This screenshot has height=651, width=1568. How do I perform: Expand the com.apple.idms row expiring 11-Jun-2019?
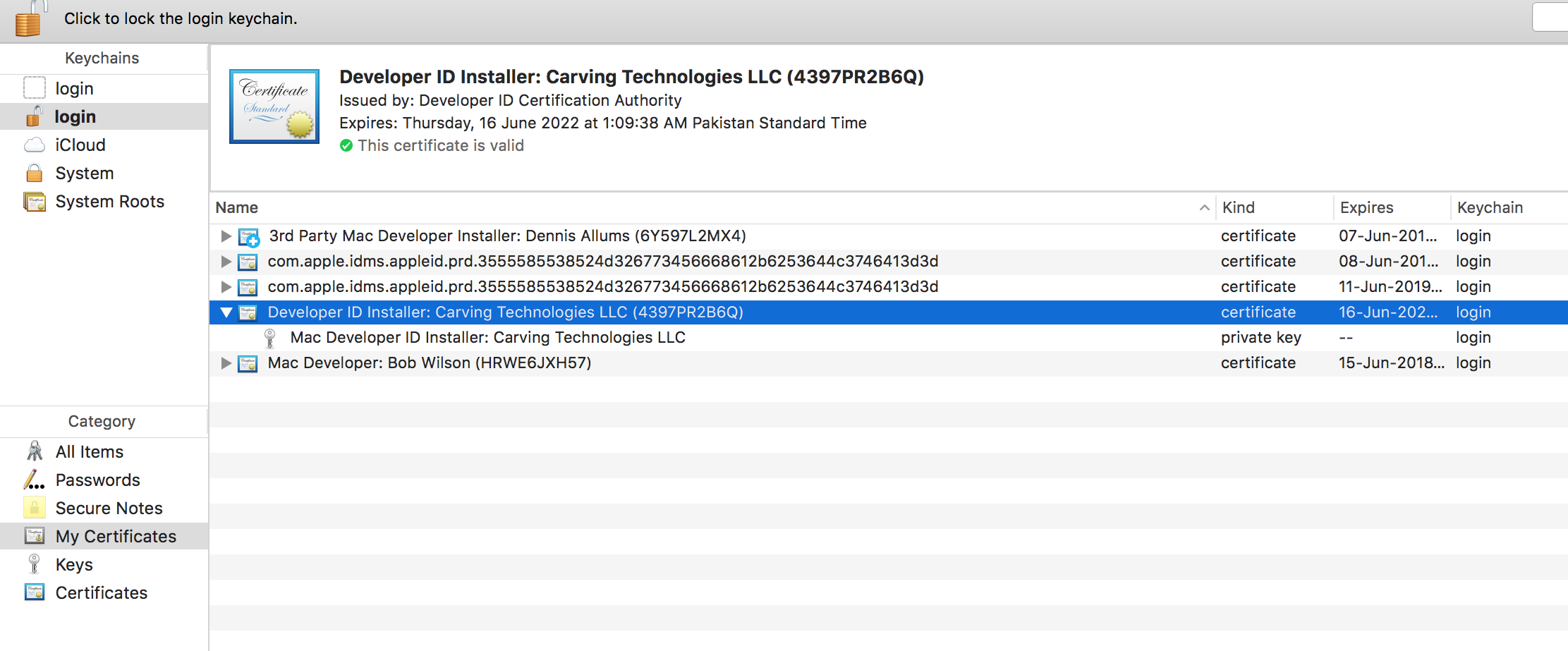pos(226,286)
